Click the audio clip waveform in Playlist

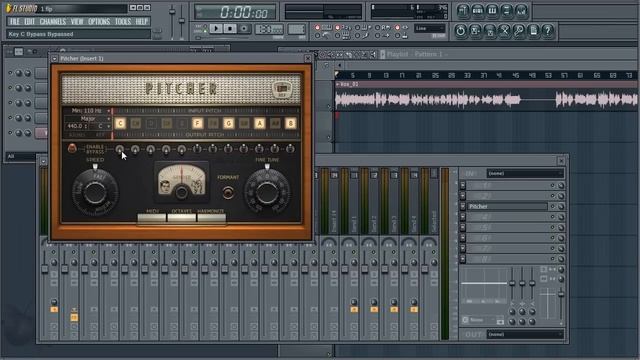[486, 99]
